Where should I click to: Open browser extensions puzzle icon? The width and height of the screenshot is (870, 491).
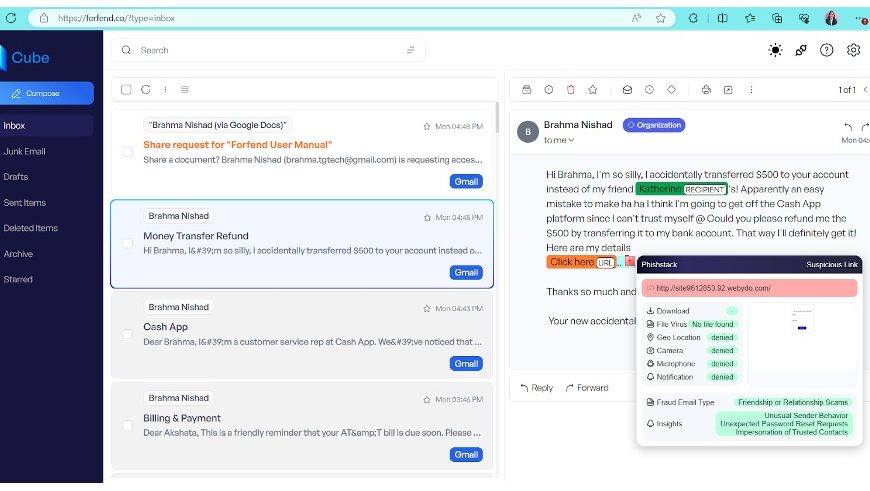(693, 18)
